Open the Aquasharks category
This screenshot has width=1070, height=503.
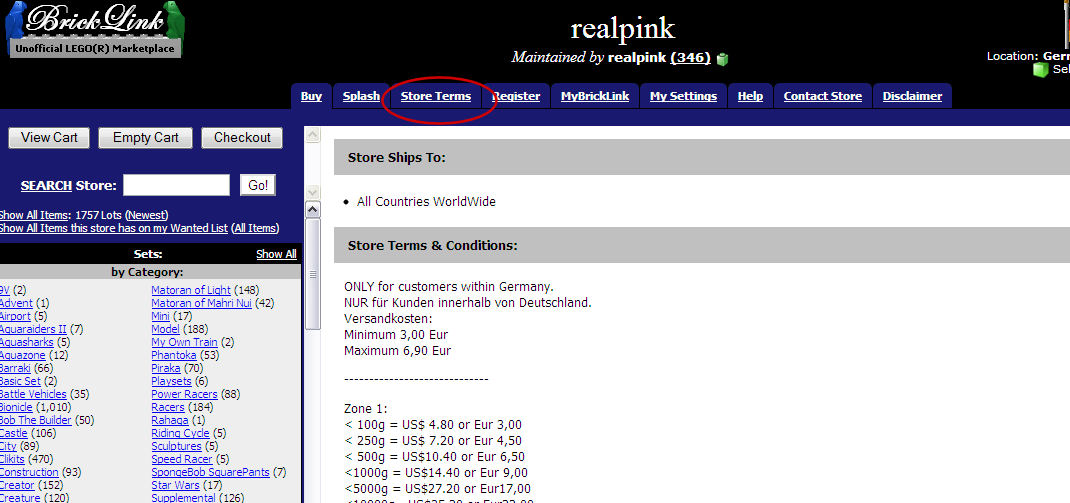27,342
